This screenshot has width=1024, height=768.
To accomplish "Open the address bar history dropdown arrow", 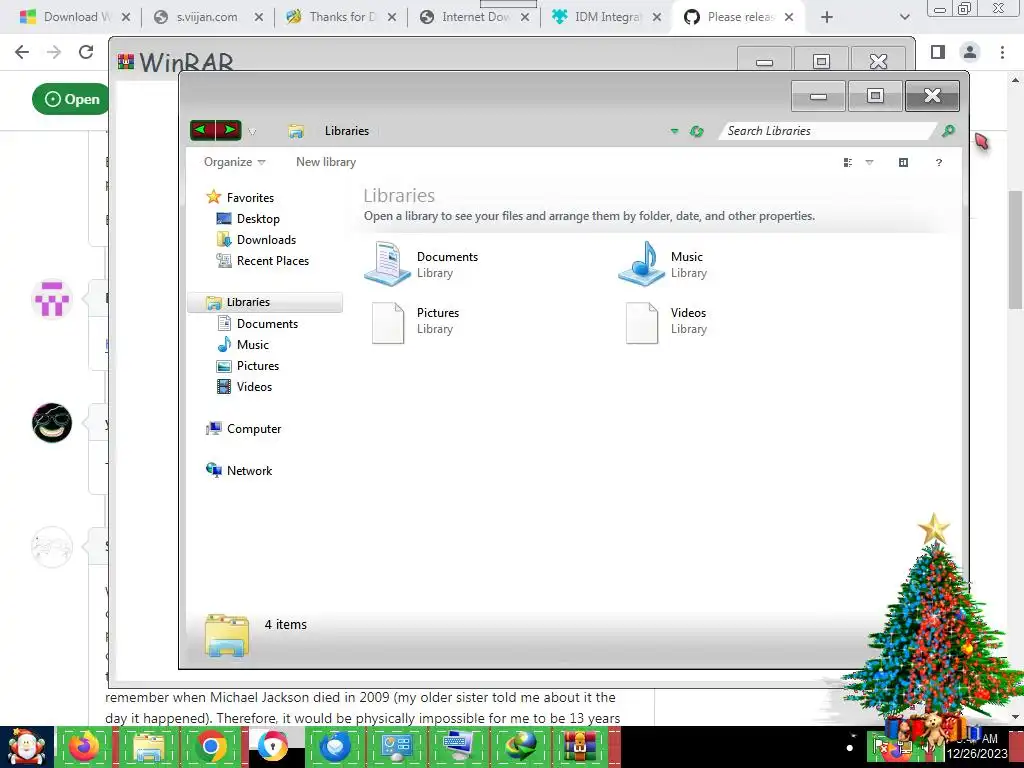I will [x=674, y=131].
